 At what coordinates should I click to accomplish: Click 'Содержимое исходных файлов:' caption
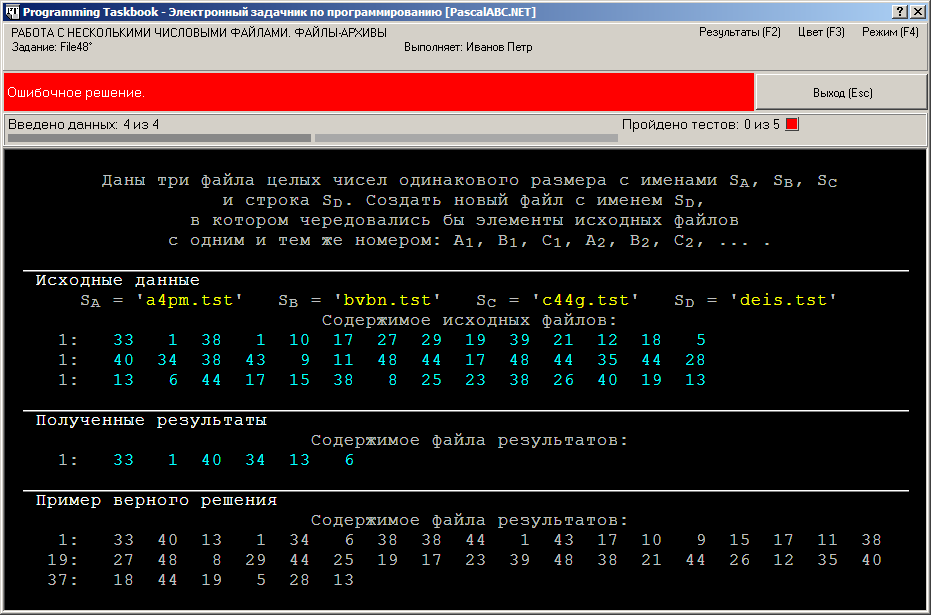pyautogui.click(x=470, y=321)
